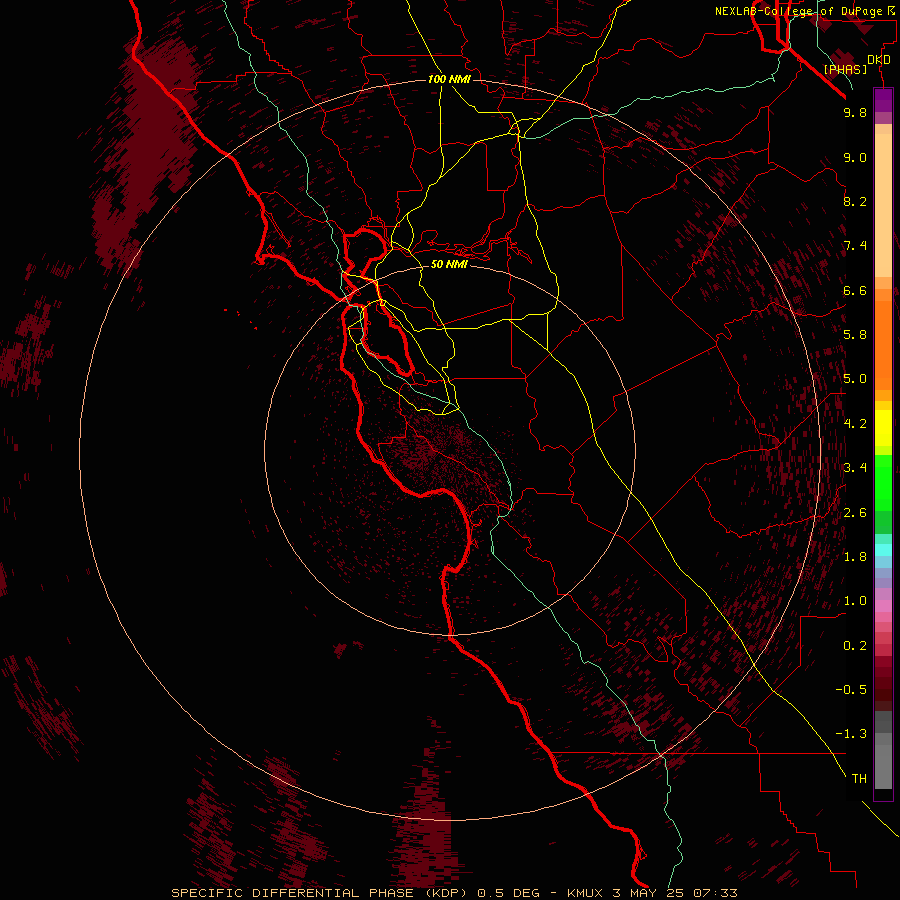Click the 0.2 legend label

(855, 646)
